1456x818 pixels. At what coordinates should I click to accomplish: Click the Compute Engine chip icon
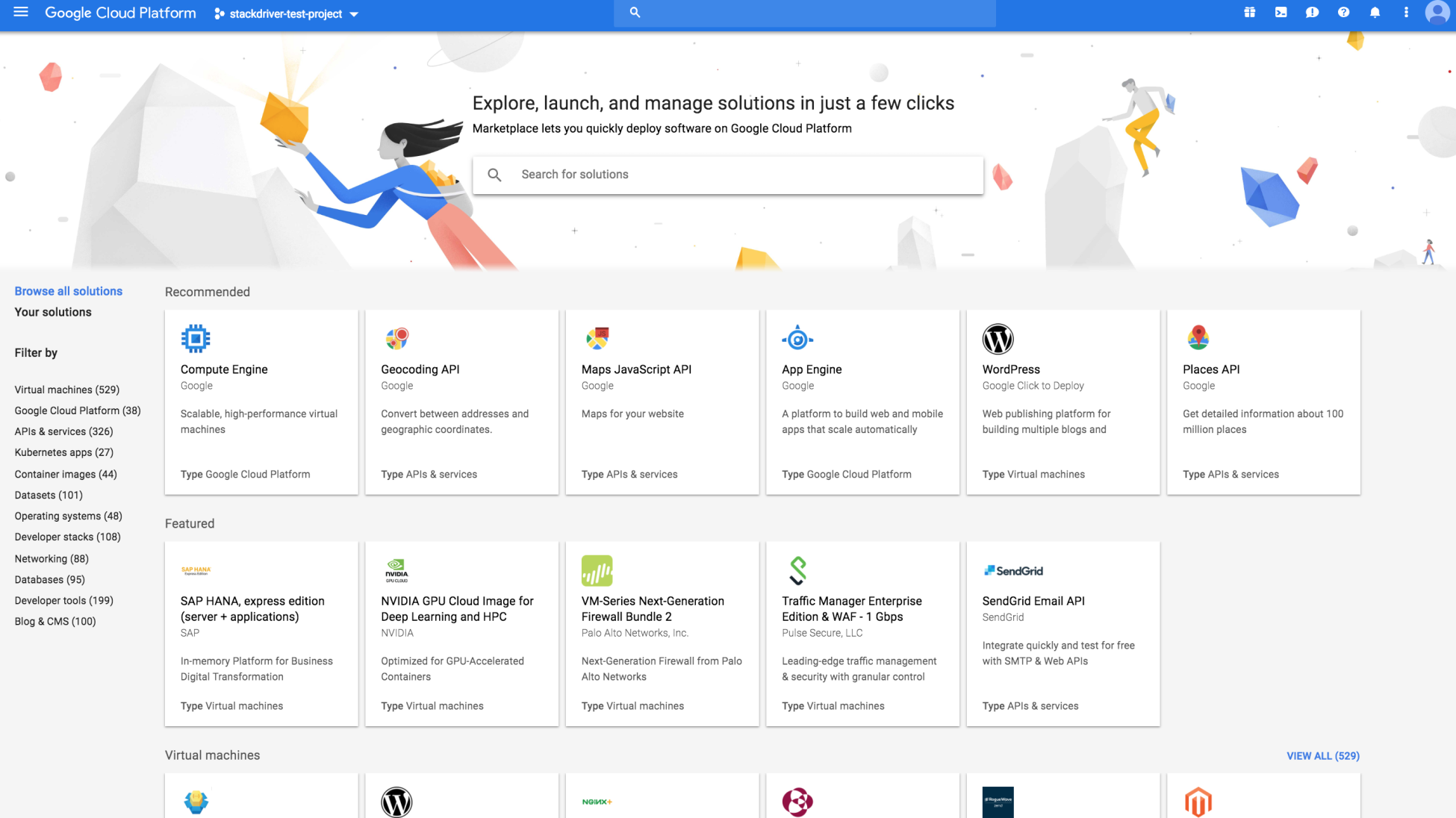tap(196, 339)
